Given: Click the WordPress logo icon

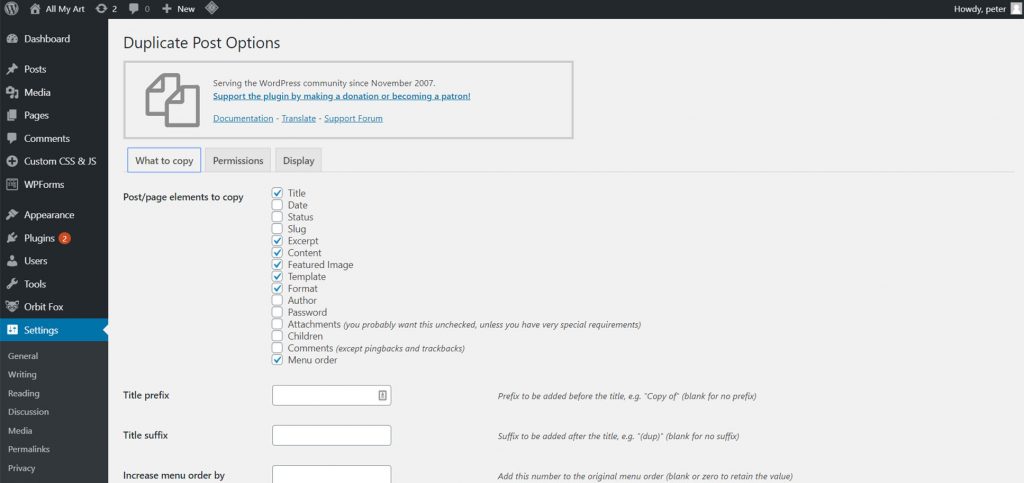Looking at the screenshot, I should 12,9.
